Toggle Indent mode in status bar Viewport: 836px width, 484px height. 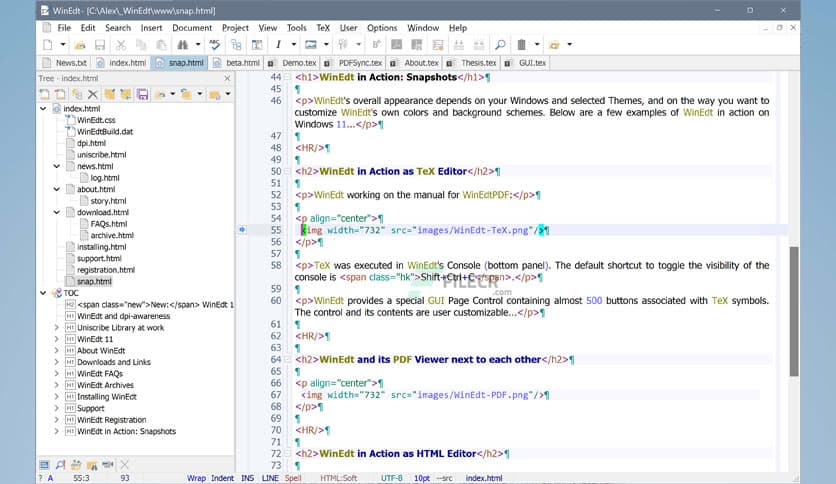click(x=222, y=478)
